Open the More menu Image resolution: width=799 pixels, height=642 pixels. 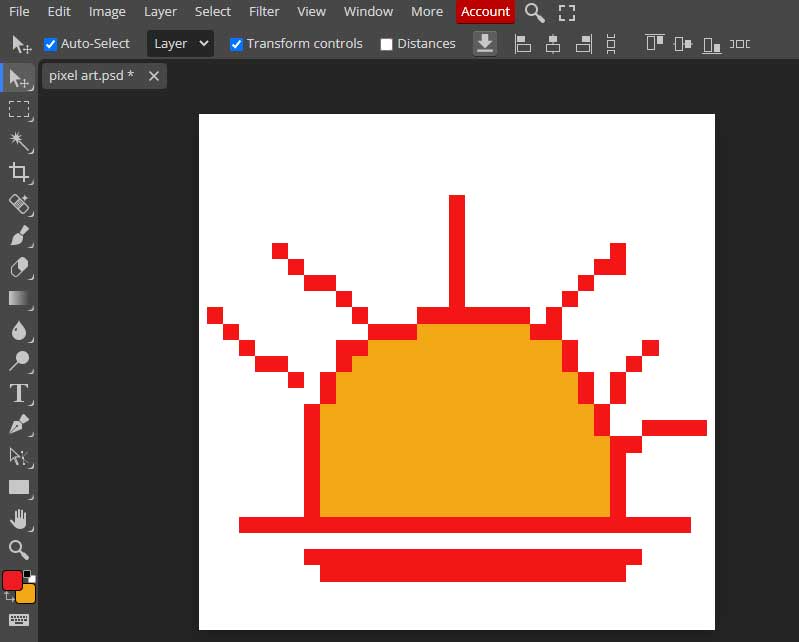(427, 12)
